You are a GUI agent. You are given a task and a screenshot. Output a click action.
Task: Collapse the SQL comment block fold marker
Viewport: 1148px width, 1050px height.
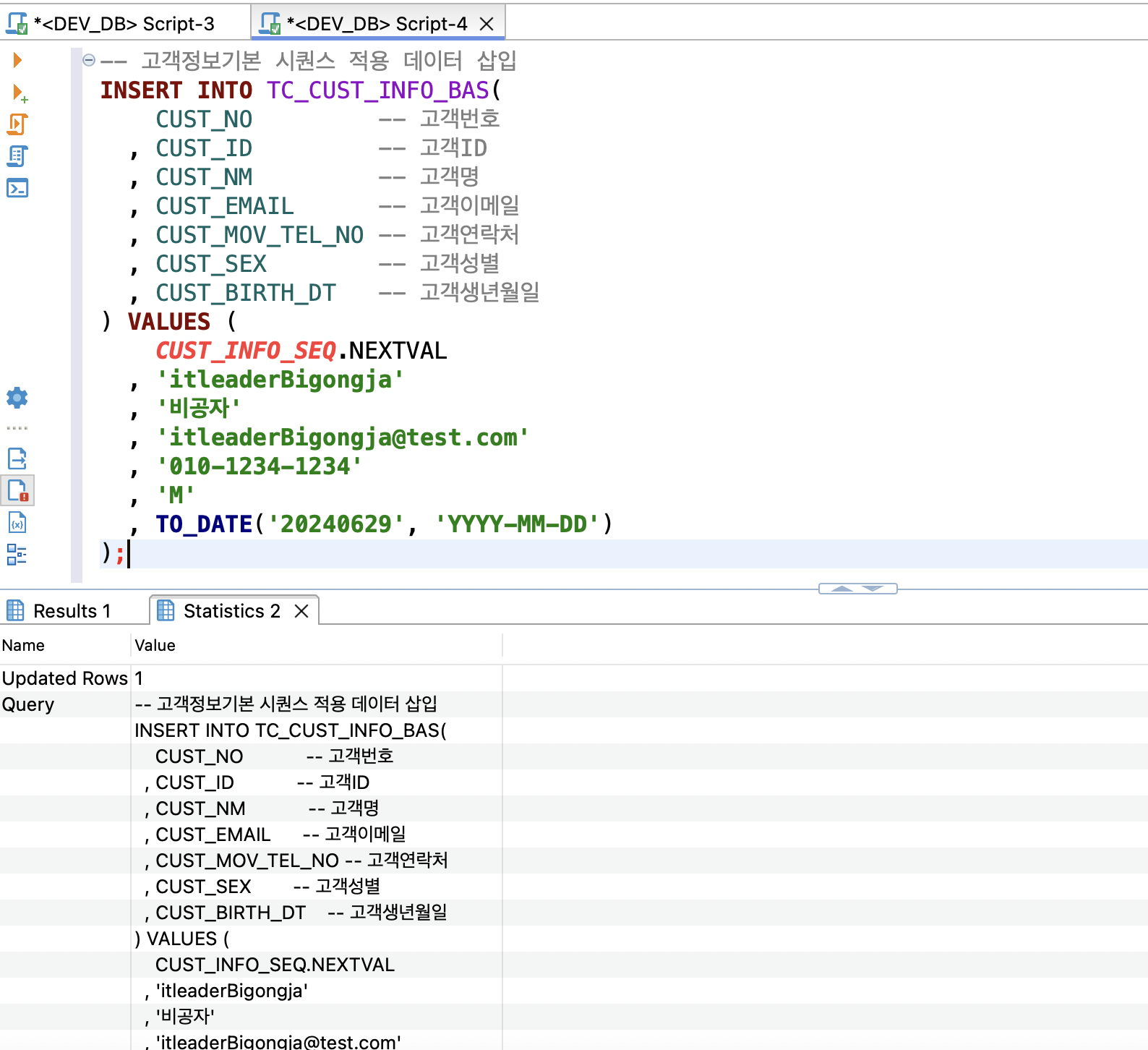tap(89, 60)
